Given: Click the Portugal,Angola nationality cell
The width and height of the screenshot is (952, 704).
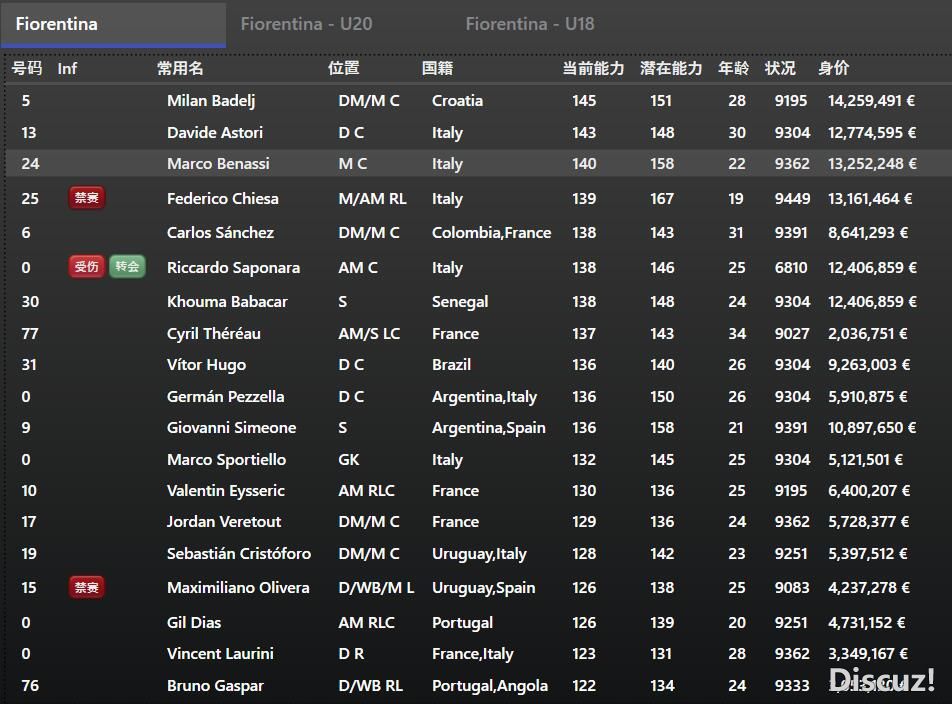Looking at the screenshot, I should pos(489,686).
